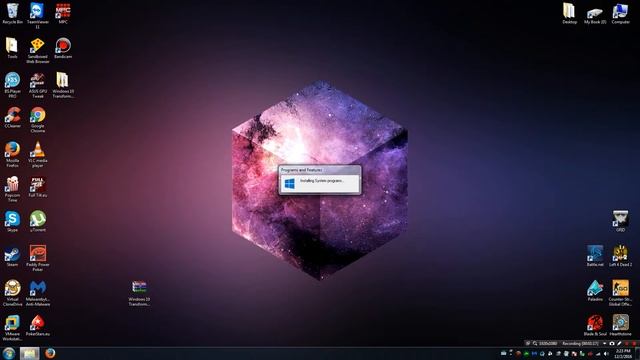This screenshot has height=360, width=640.
Task: Launch the GRID game shortcut
Action: pyautogui.click(x=620, y=221)
